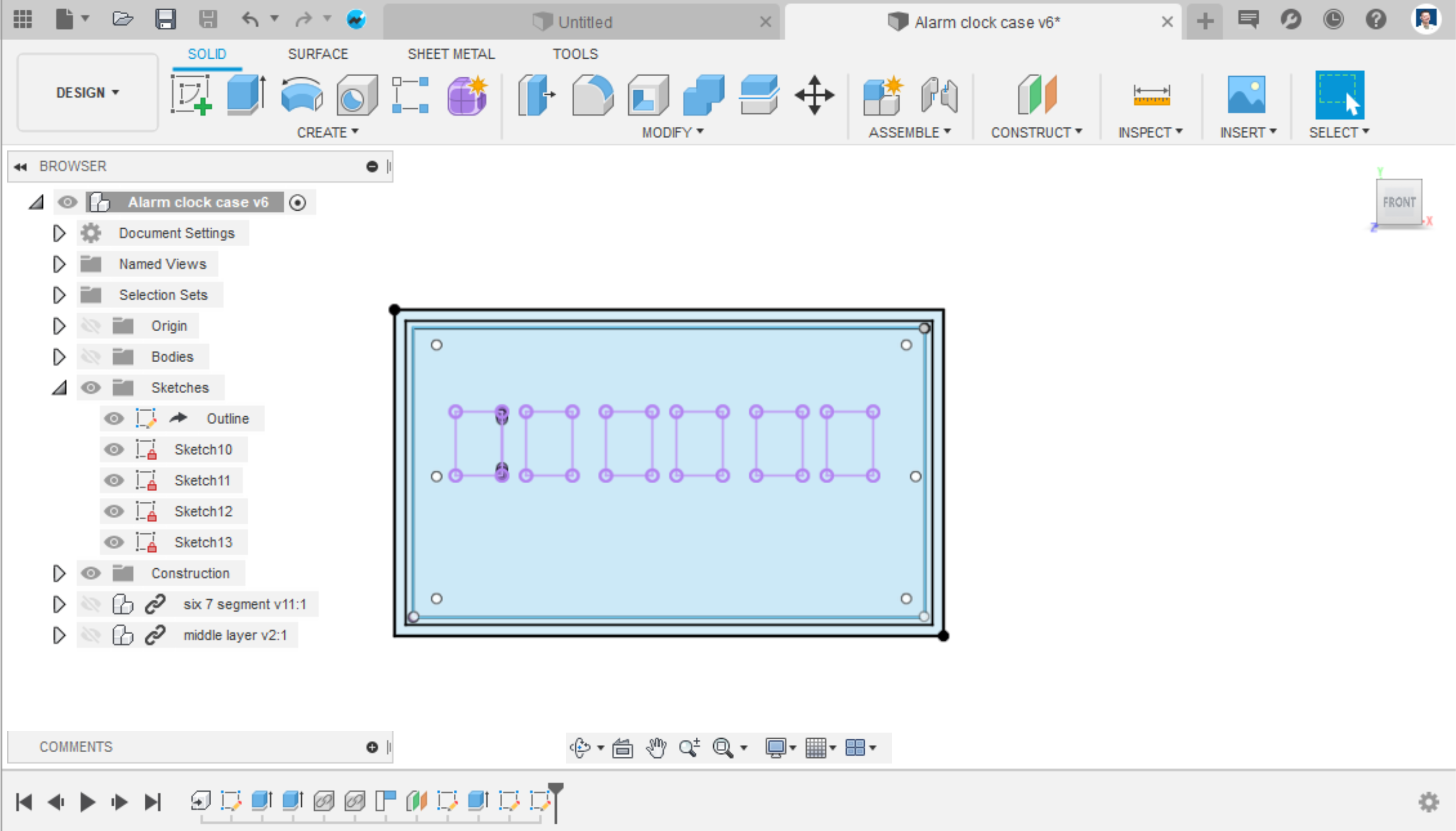This screenshot has width=1456, height=831.
Task: Switch to the SURFACE tab
Action: click(318, 54)
